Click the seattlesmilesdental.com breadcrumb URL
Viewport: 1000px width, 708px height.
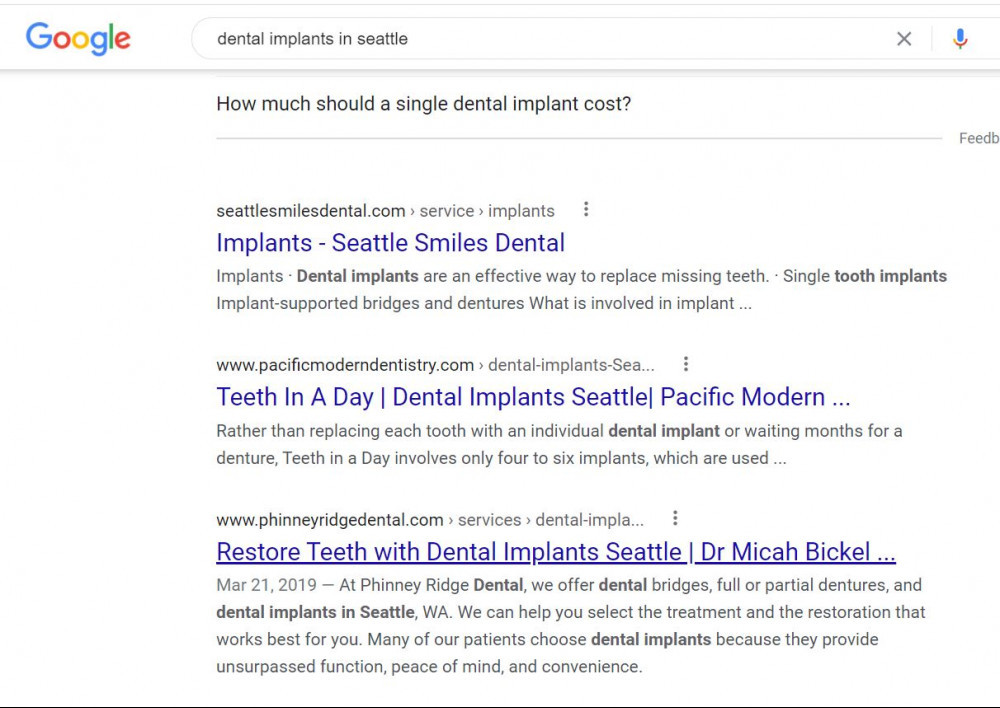(x=385, y=211)
